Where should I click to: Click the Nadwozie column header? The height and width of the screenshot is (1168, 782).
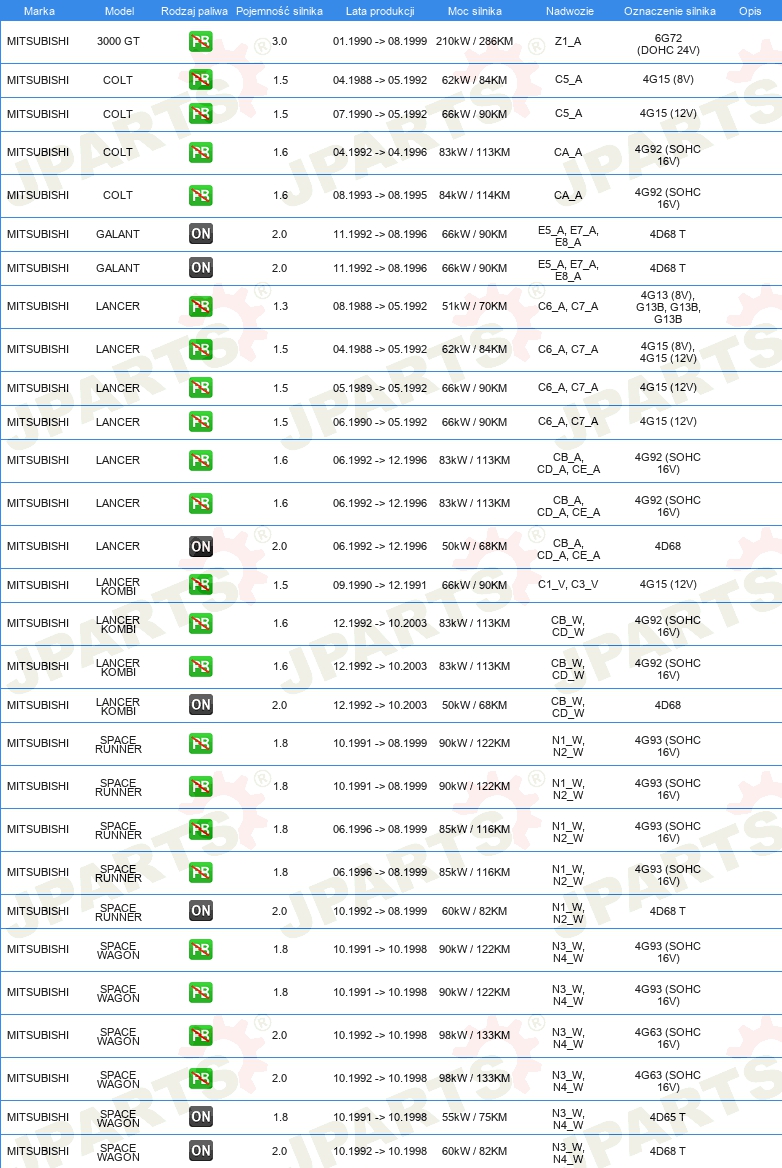(x=570, y=11)
